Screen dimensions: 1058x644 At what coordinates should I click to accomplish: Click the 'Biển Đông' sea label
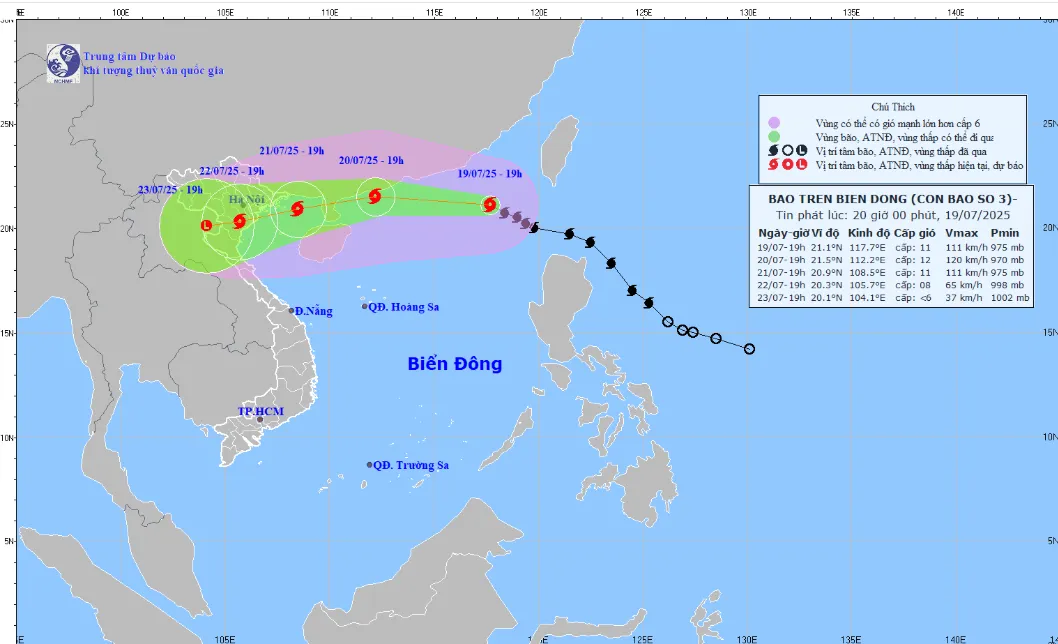pos(455,364)
